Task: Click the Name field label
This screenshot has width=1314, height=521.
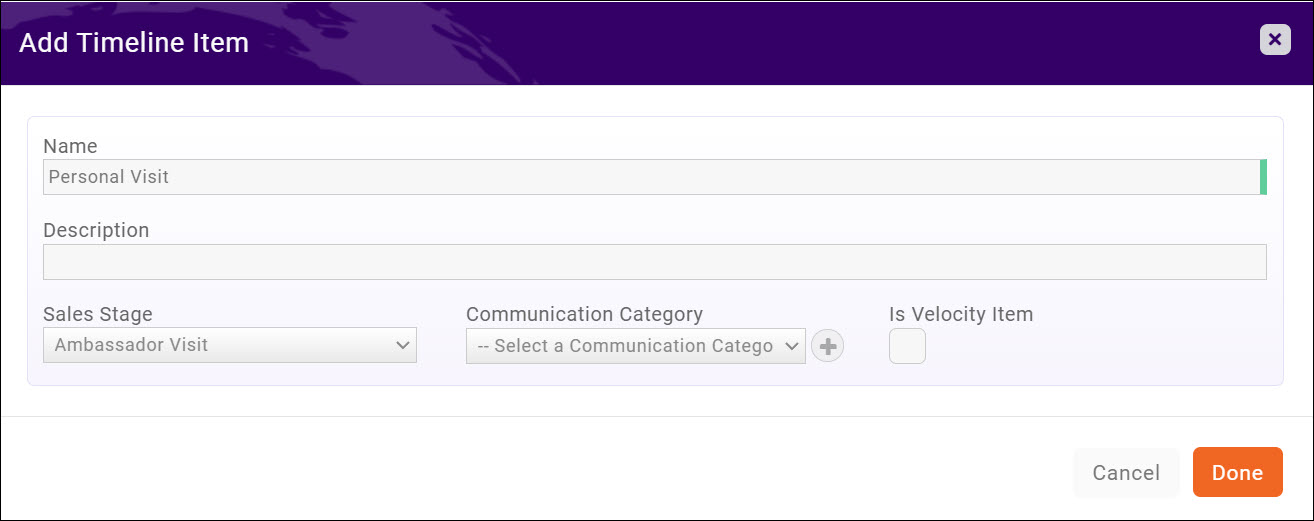Action: [x=70, y=146]
